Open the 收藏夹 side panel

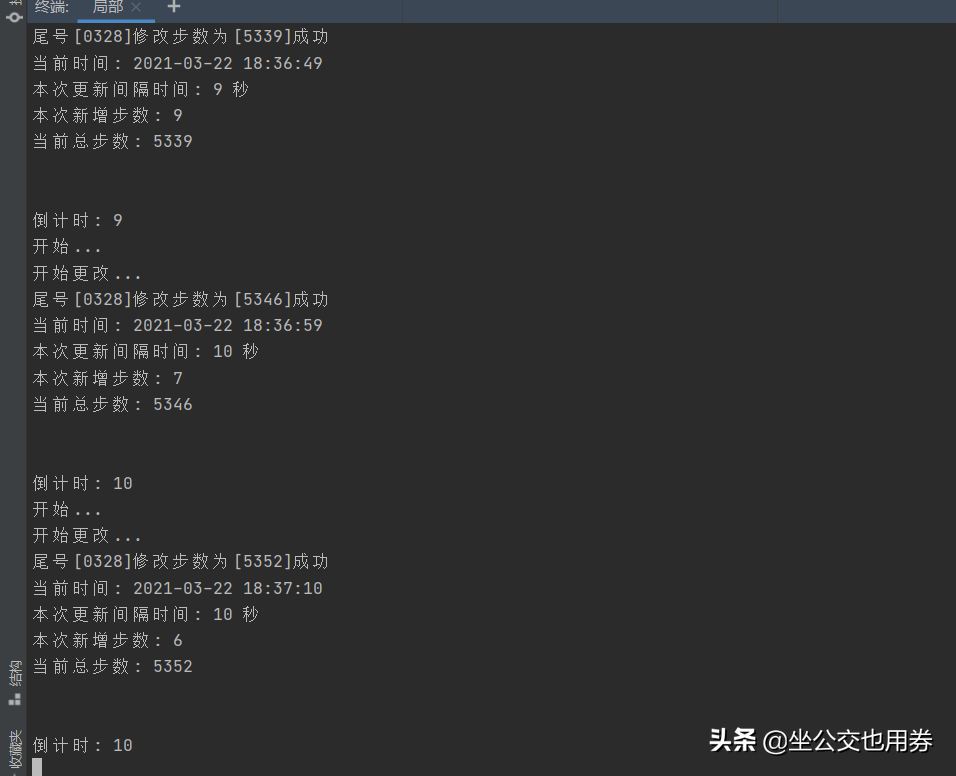15,751
